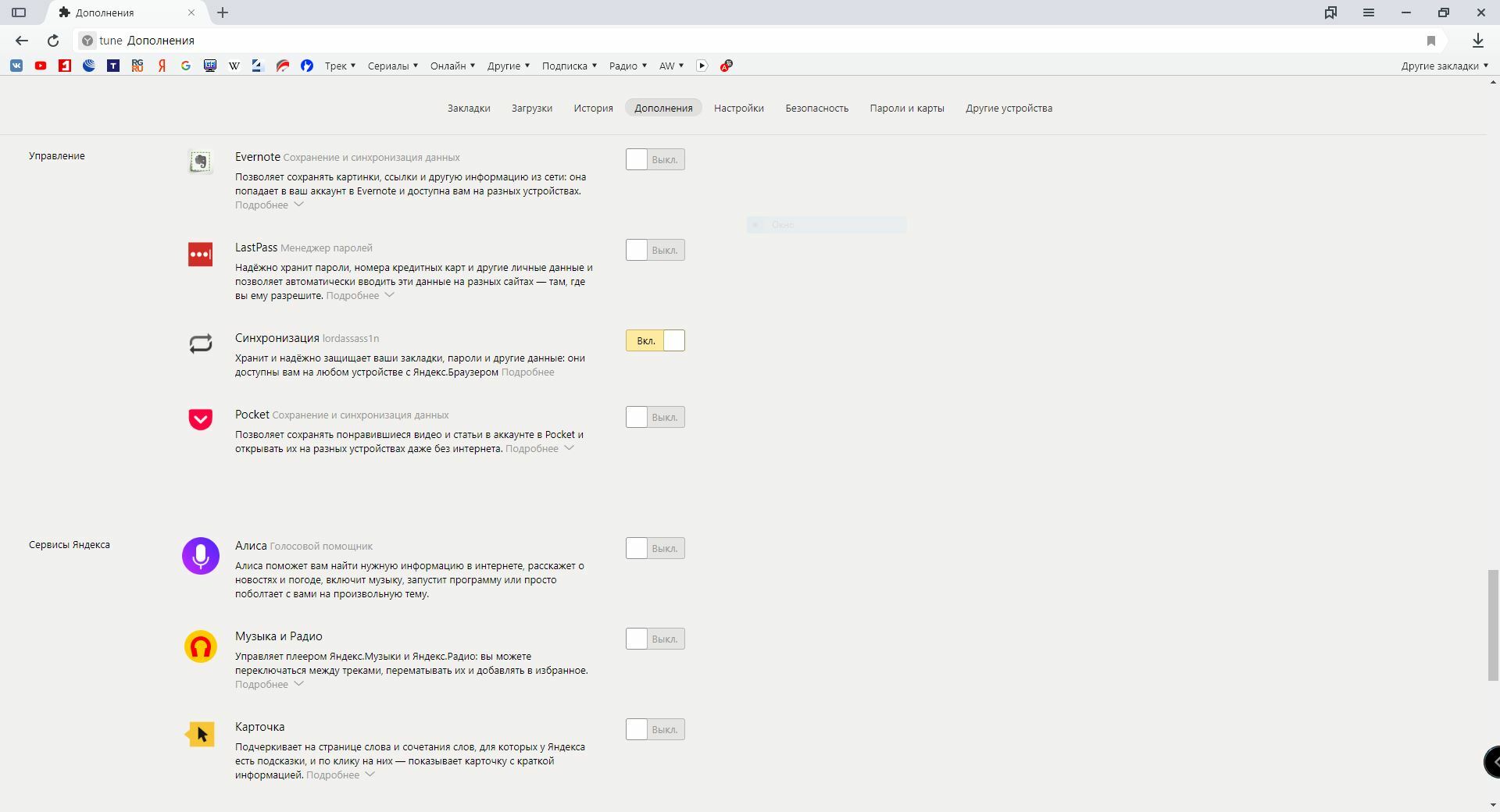Reload the page with the refresh icon

point(53,41)
